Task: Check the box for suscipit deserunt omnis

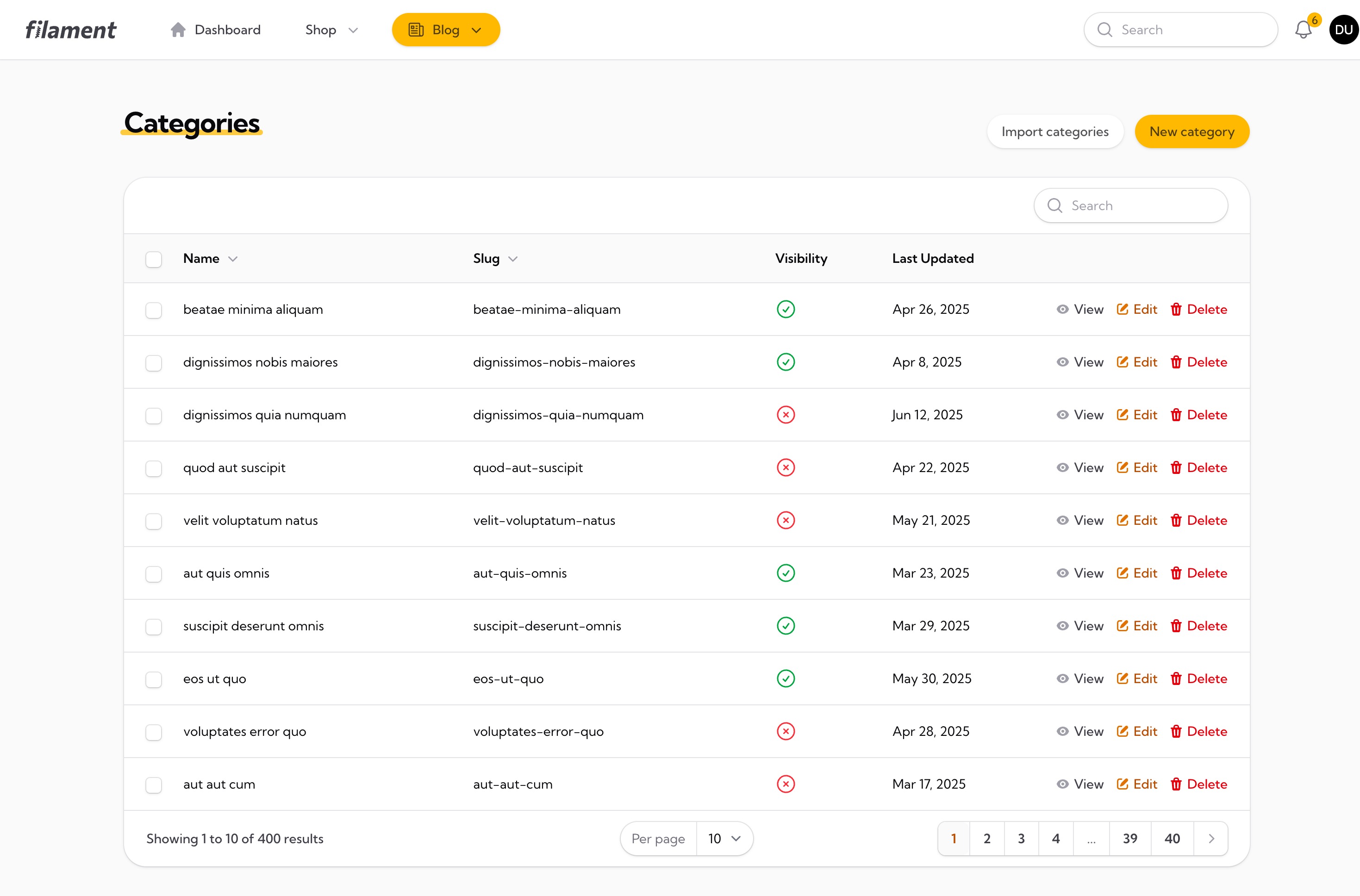Action: pyautogui.click(x=154, y=627)
